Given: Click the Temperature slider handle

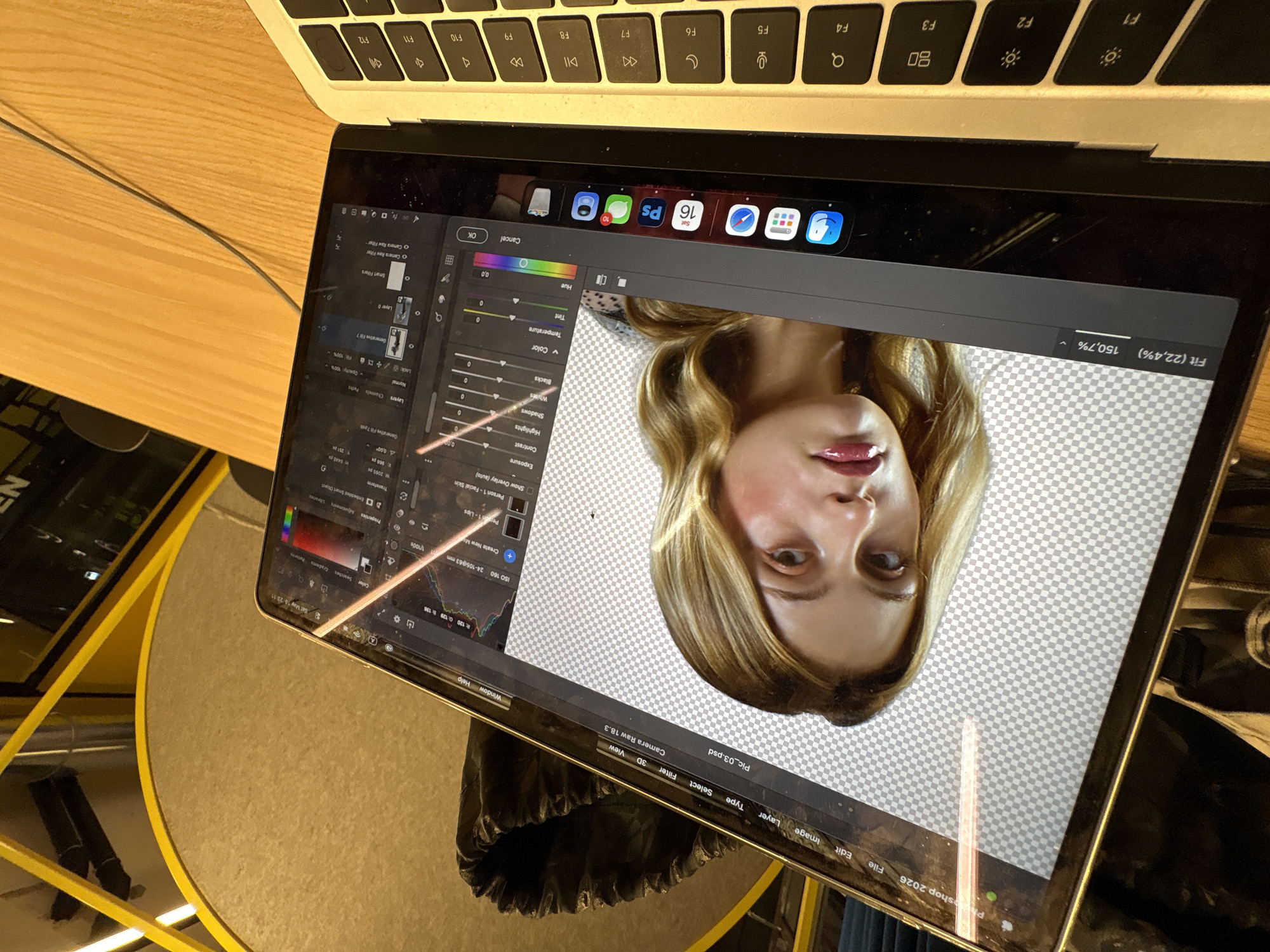Looking at the screenshot, I should pos(512,318).
